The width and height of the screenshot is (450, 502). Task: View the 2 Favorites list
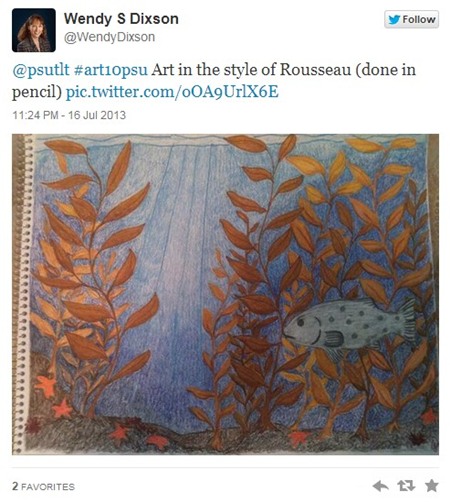coord(43,486)
